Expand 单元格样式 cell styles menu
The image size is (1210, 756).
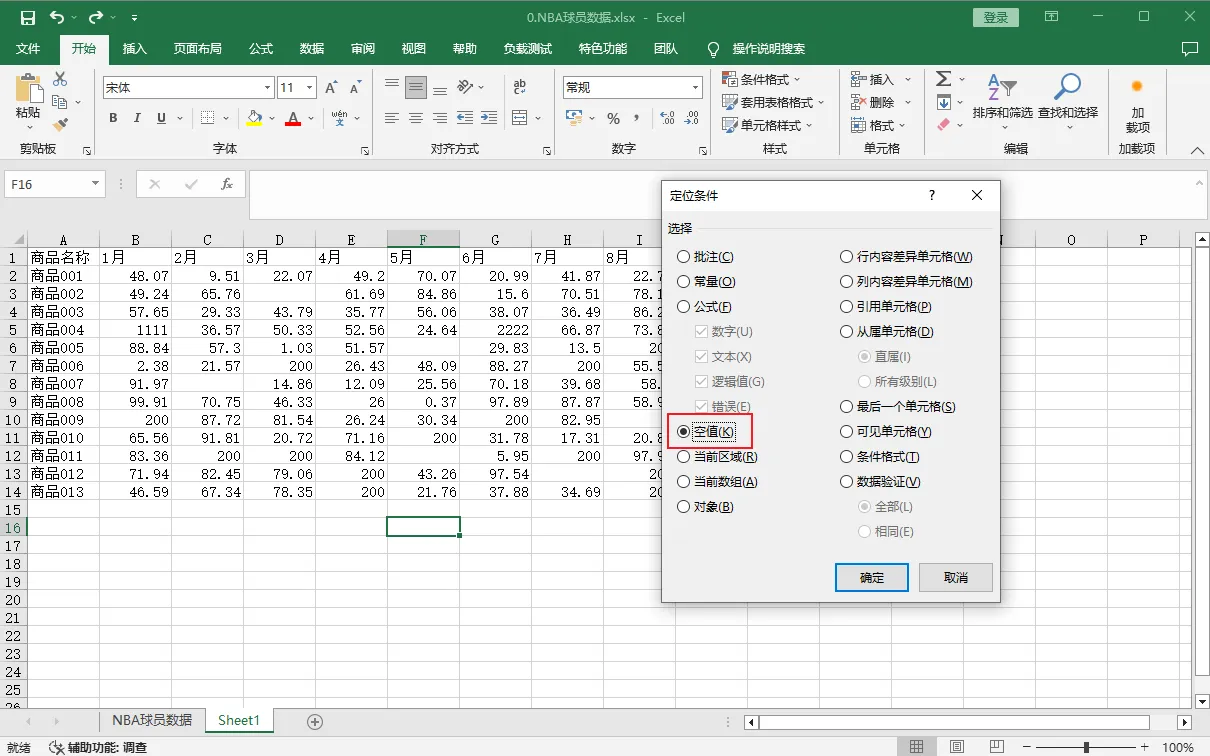click(767, 125)
